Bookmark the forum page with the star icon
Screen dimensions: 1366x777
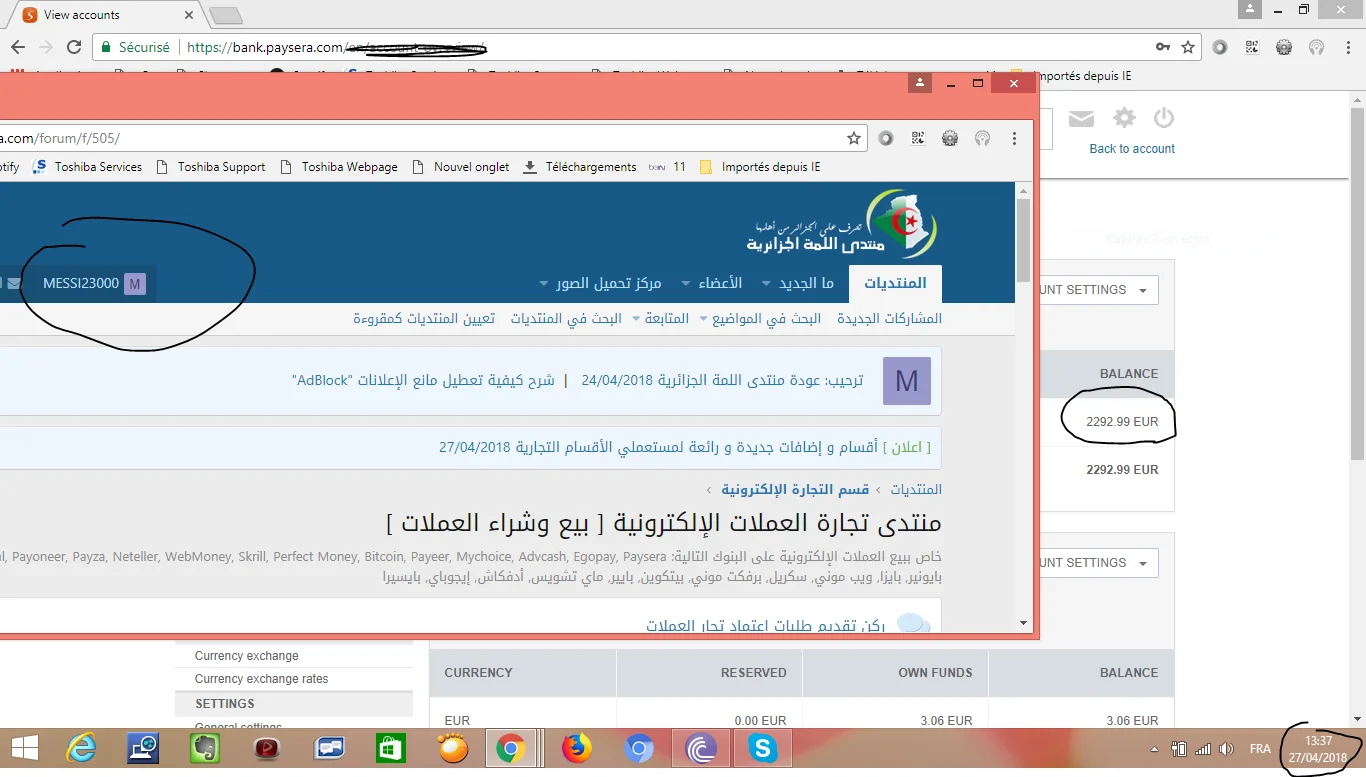pos(854,139)
